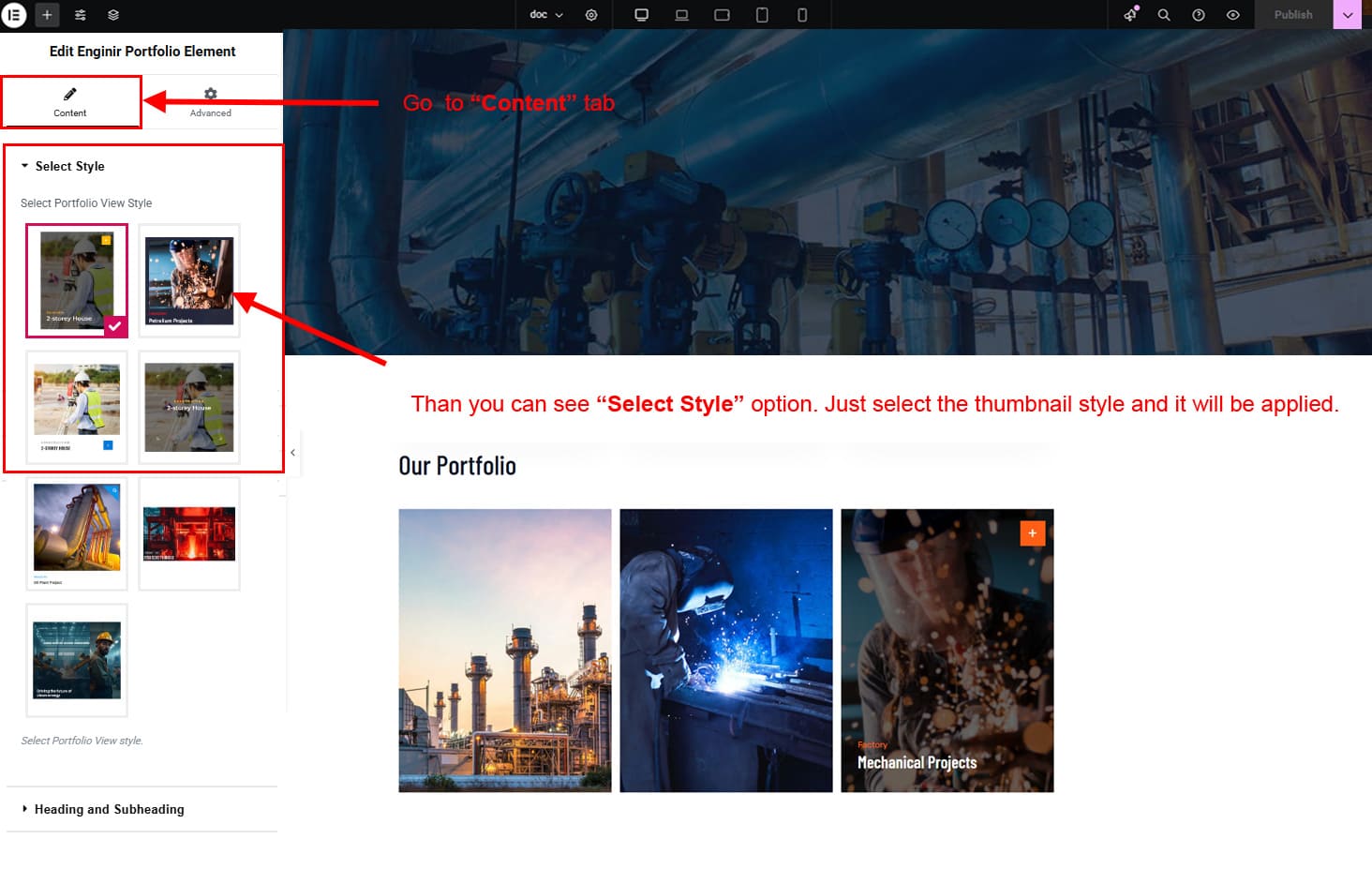The width and height of the screenshot is (1372, 884).
Task: Open the Publish options arrow dropdown
Action: point(1348,15)
